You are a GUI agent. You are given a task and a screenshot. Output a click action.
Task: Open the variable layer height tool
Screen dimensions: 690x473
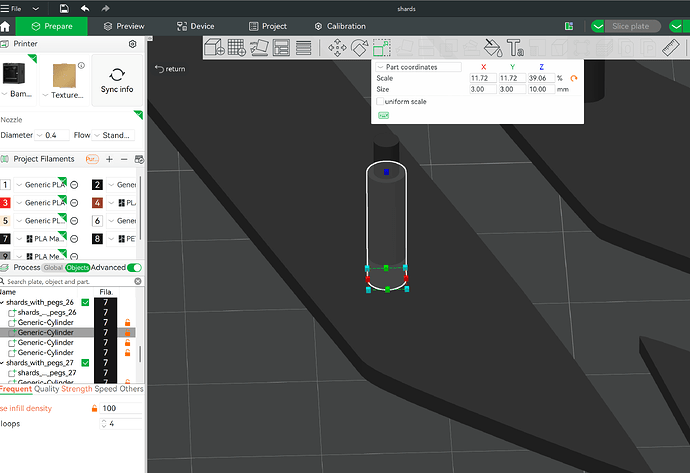pyautogui.click(x=304, y=48)
